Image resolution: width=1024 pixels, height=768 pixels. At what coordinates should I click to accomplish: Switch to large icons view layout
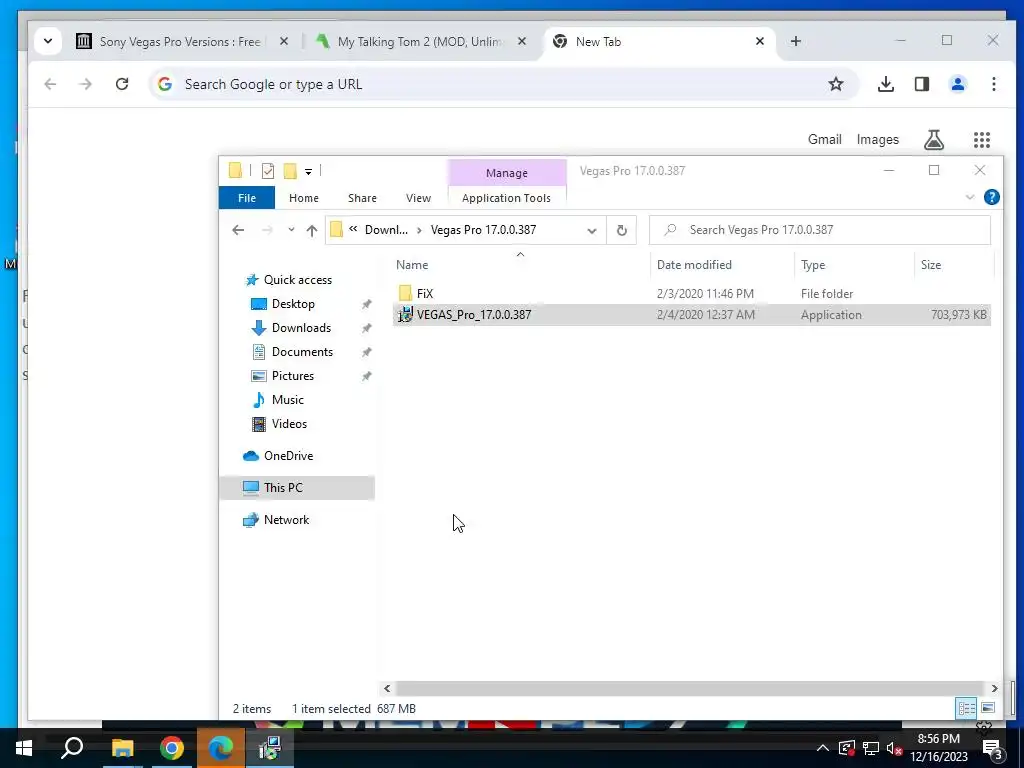988,708
